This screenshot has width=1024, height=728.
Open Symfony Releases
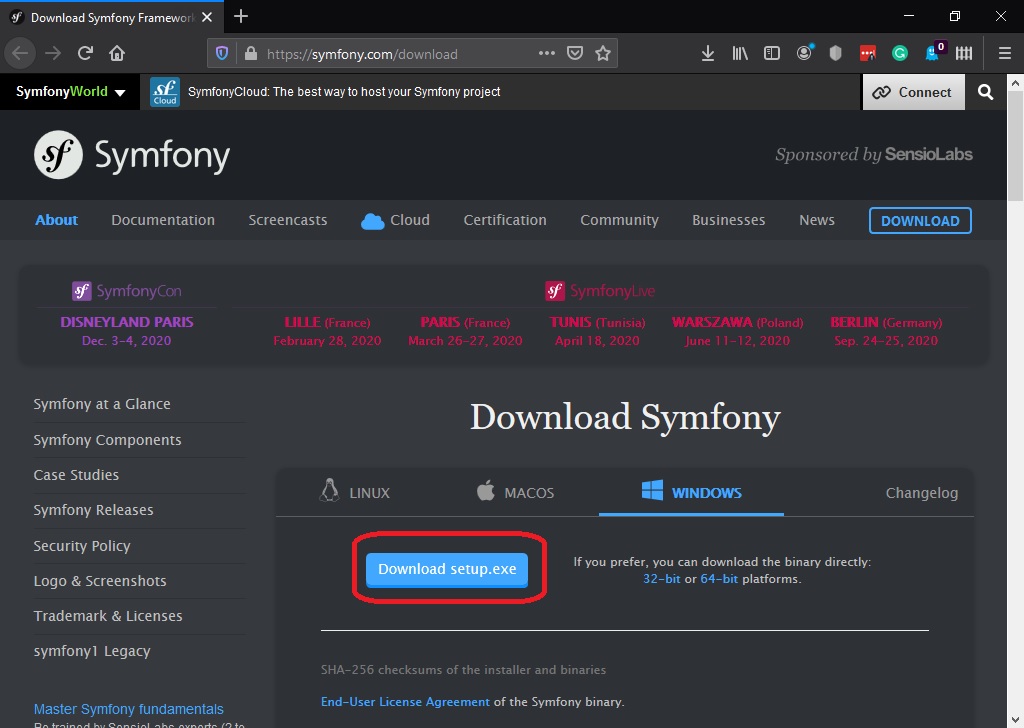pyautogui.click(x=93, y=510)
